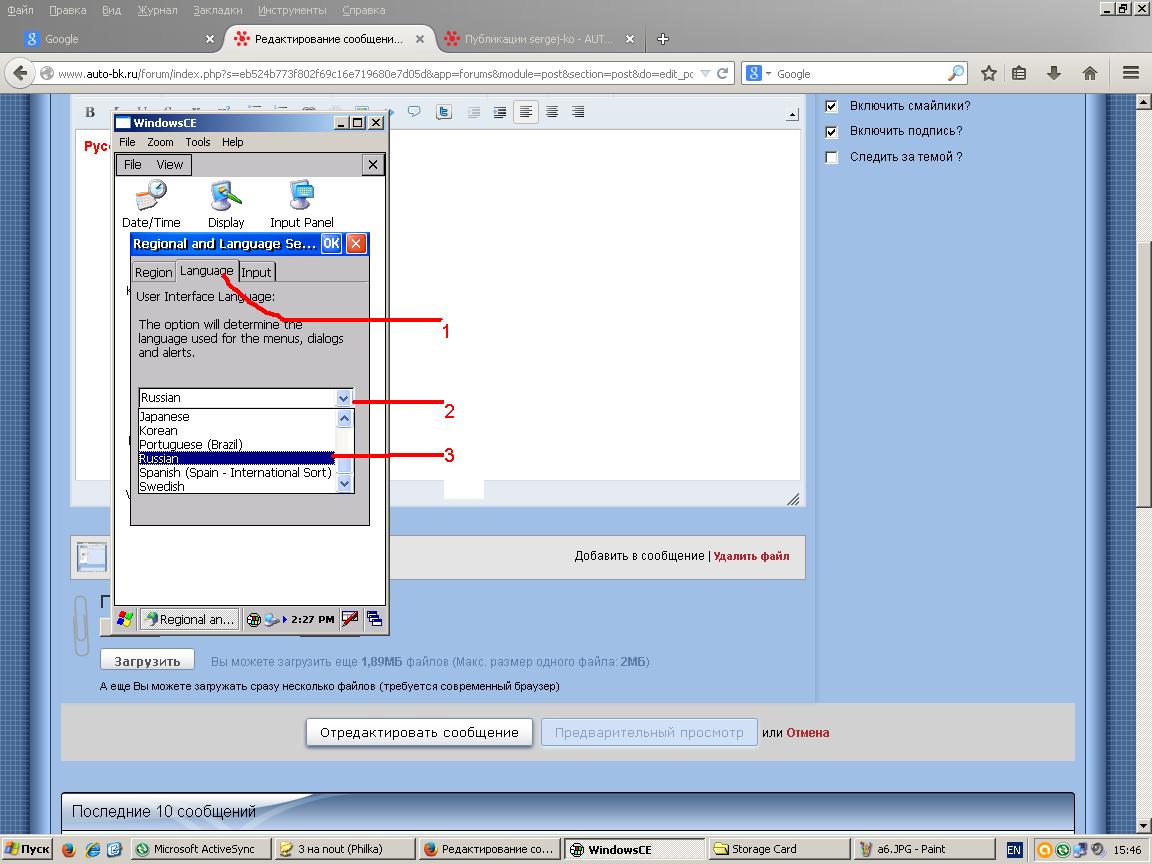Toggle the 'Включить подпись?' checkbox
This screenshot has height=864, width=1152.
(x=832, y=132)
